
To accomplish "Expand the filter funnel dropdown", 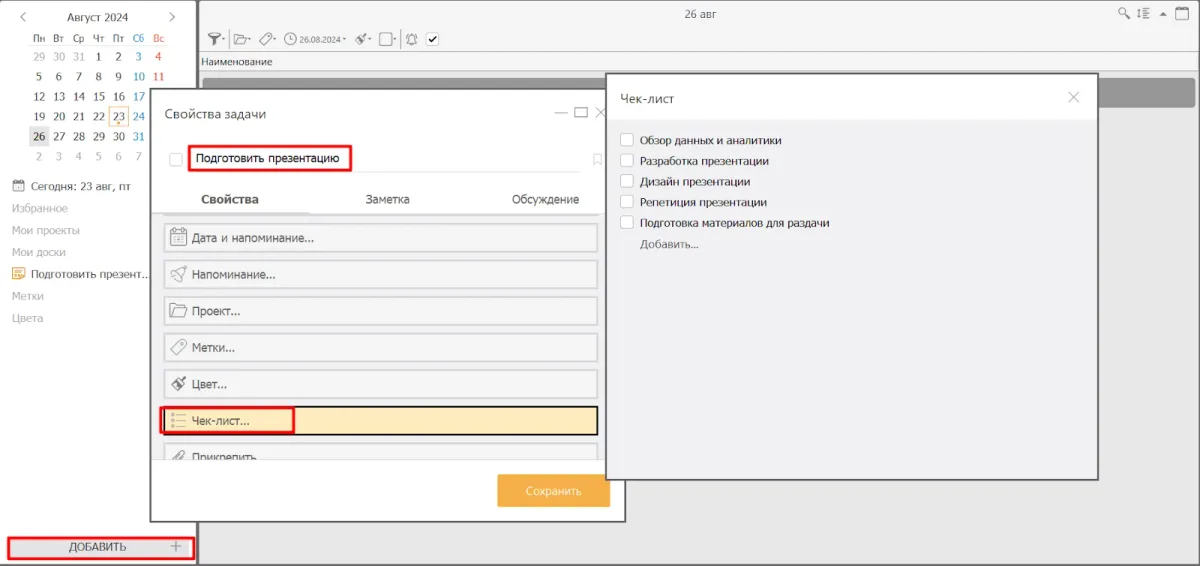I will point(215,39).
